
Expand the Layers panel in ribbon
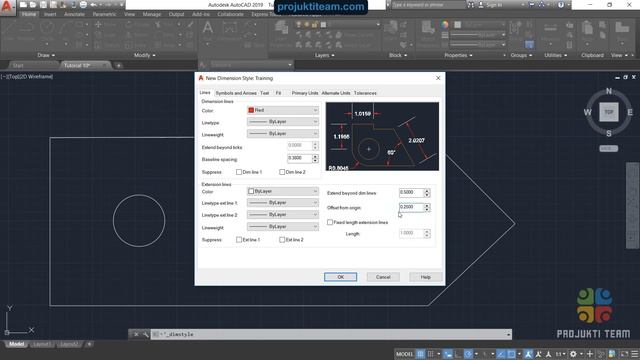[x=324, y=55]
